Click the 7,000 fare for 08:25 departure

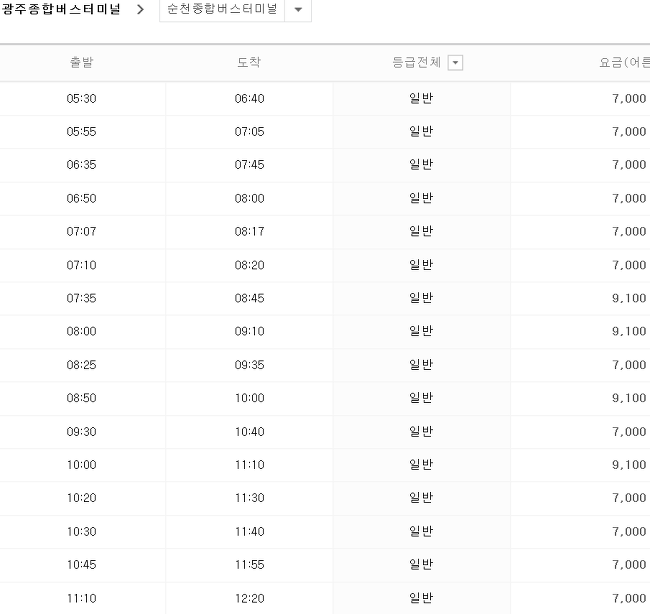629,365
